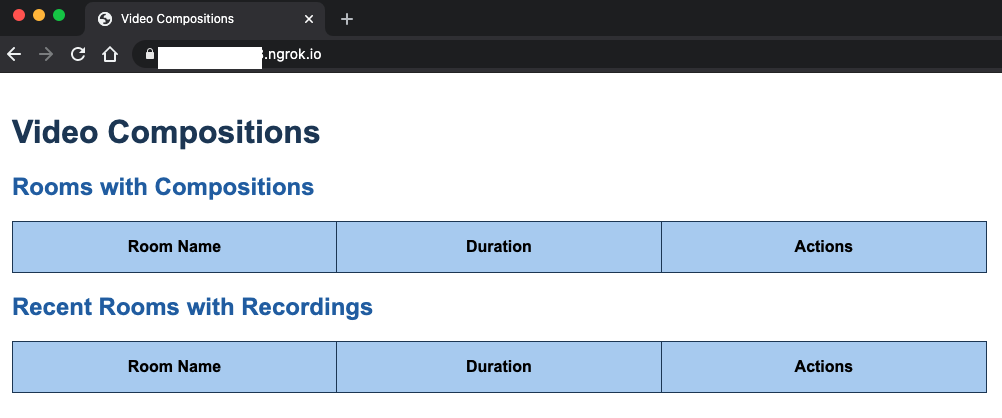This screenshot has height=418, width=1002.
Task: Close the Video Compositions tab
Action: coord(309,19)
